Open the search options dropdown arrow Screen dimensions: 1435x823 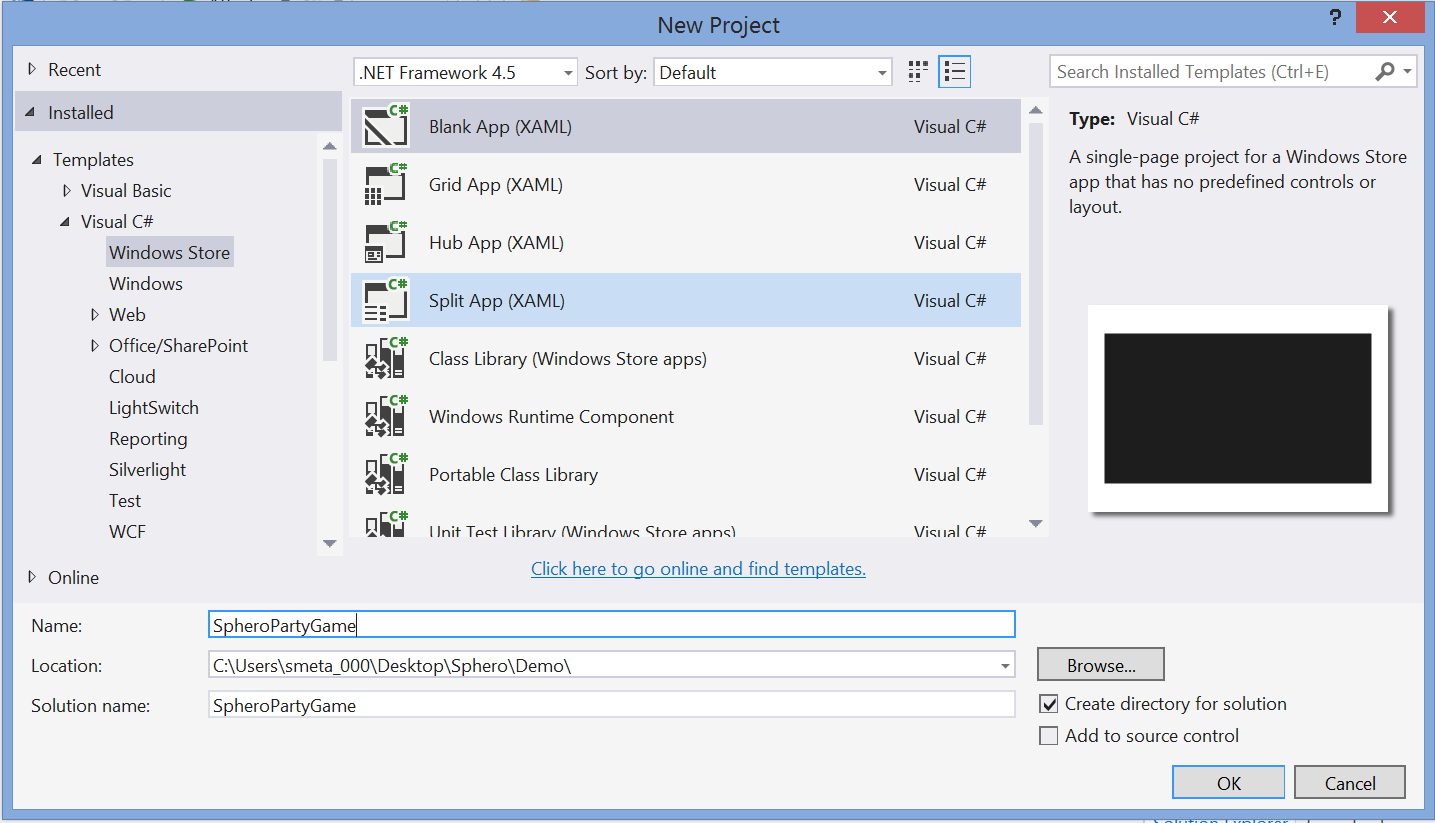[1408, 71]
